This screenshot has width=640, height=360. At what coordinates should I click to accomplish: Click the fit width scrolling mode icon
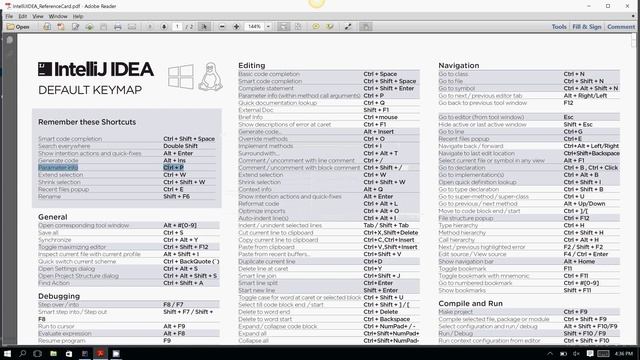[283, 27]
